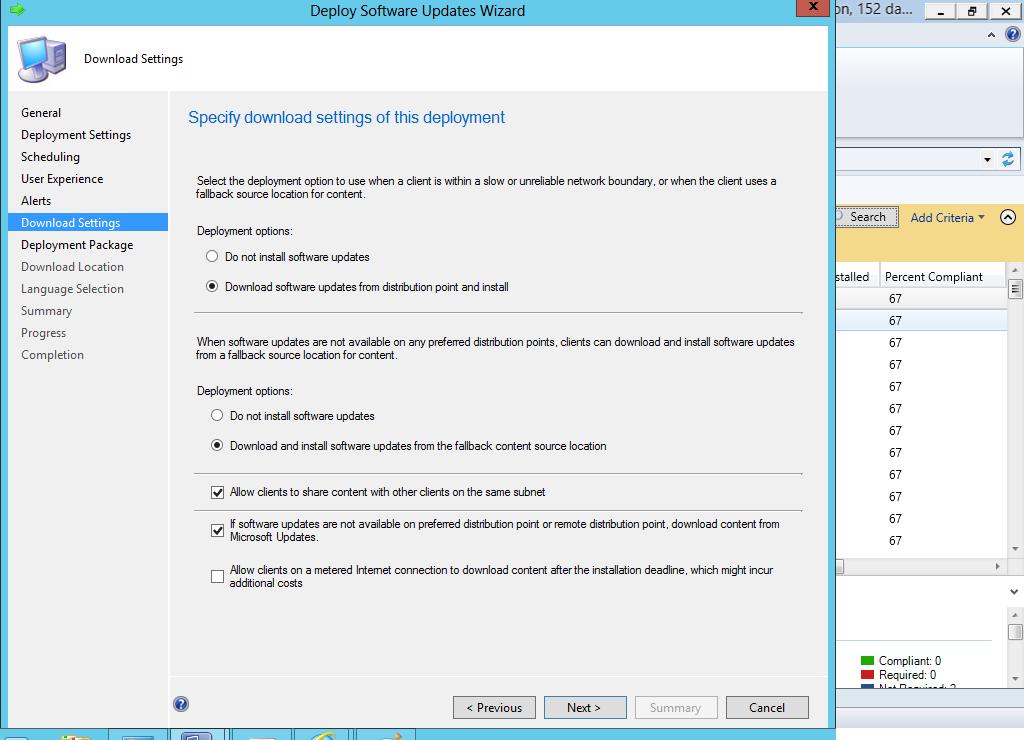Enable metered Internet connection download checkbox
Image resolution: width=1024 pixels, height=740 pixels.
pyautogui.click(x=217, y=576)
